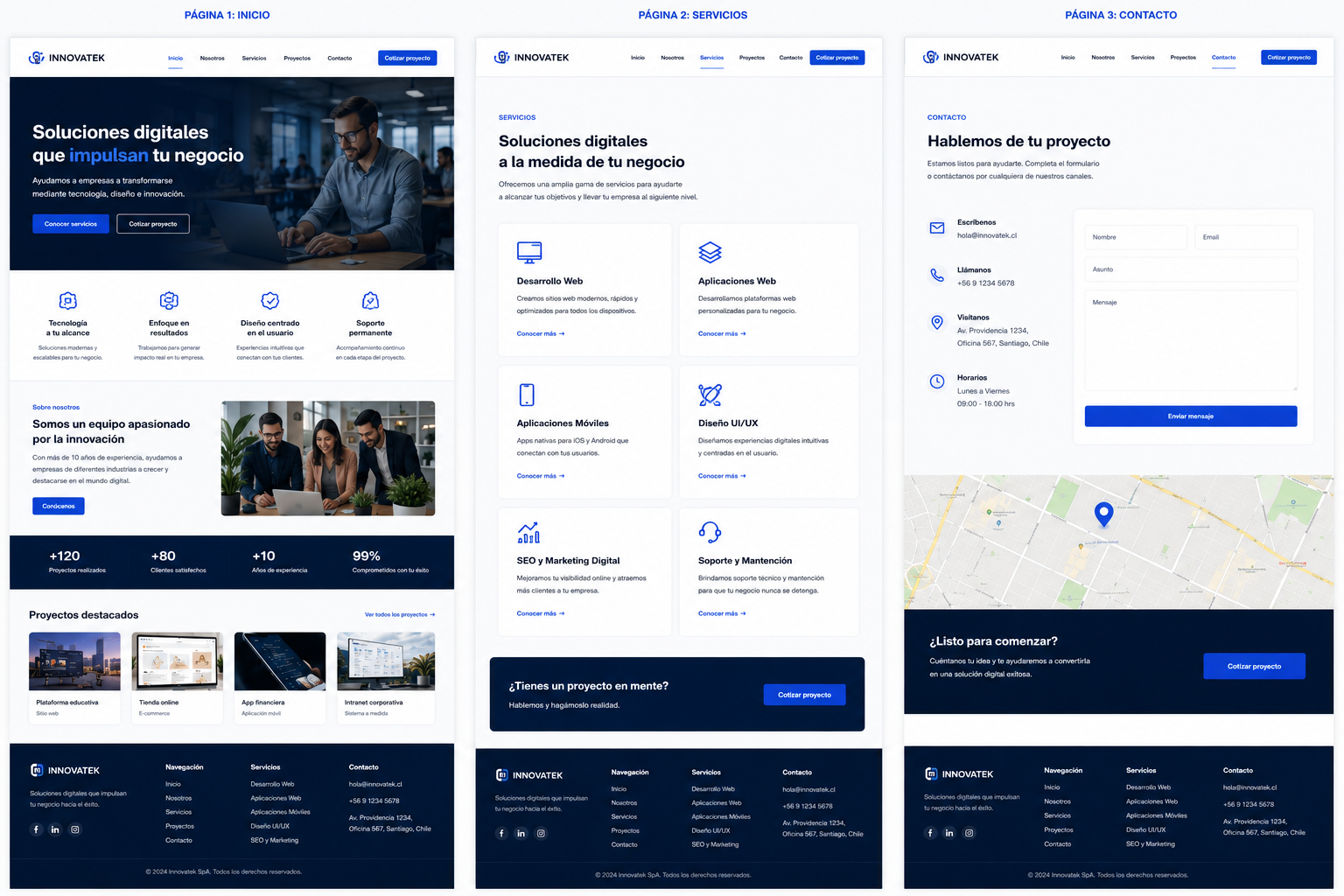Click Enviar mensaje button

[1191, 416]
